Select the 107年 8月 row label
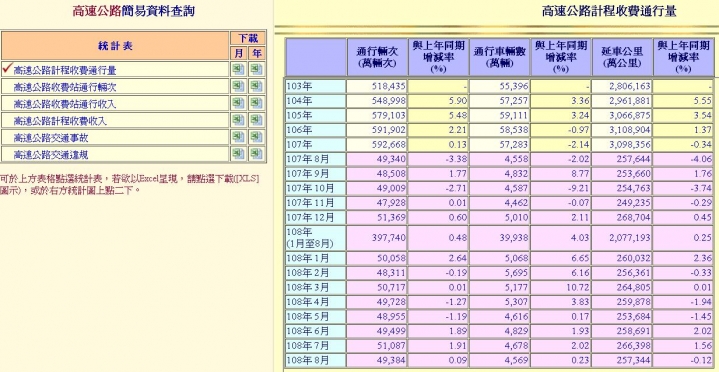The height and width of the screenshot is (372, 719). [315, 160]
